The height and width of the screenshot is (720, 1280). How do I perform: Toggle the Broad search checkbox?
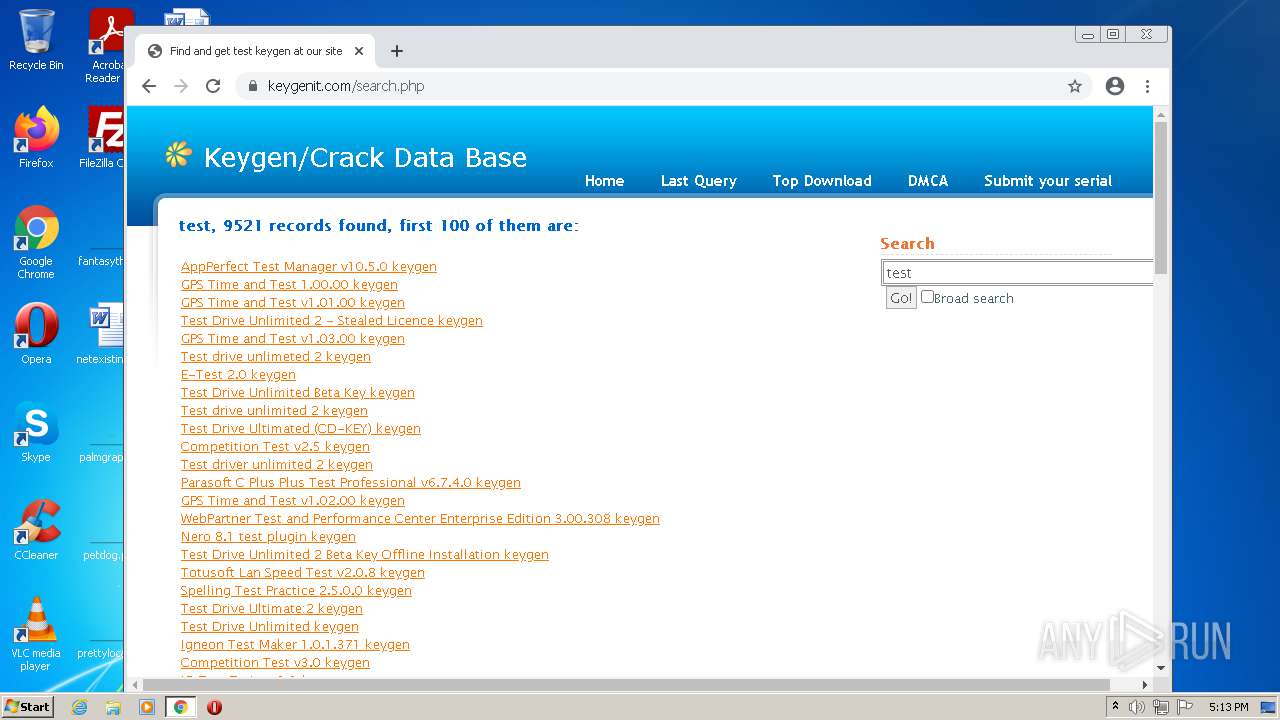927,297
